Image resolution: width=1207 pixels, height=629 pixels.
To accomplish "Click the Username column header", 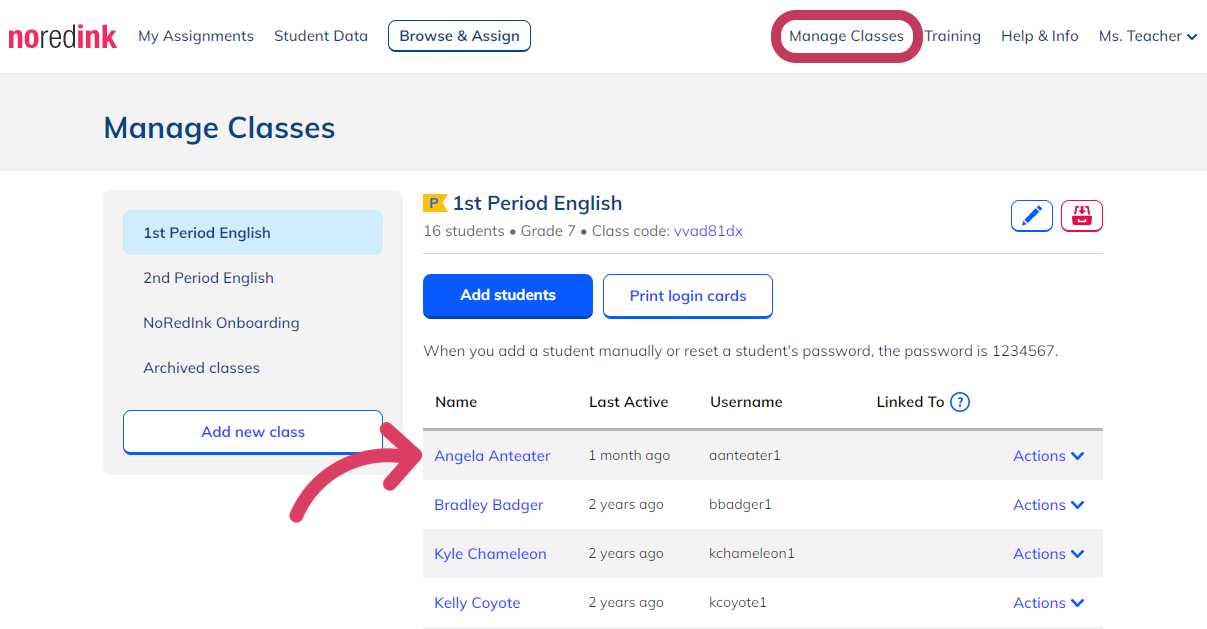I will [746, 402].
